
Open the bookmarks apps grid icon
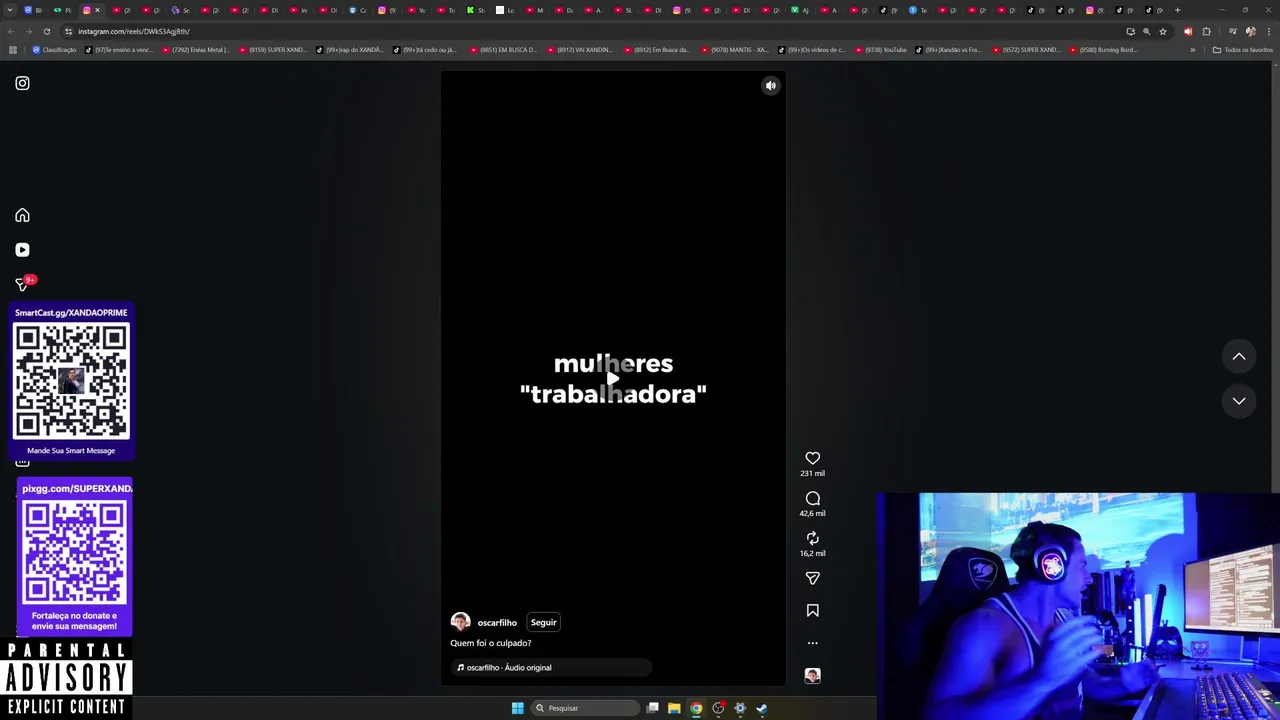pos(12,49)
